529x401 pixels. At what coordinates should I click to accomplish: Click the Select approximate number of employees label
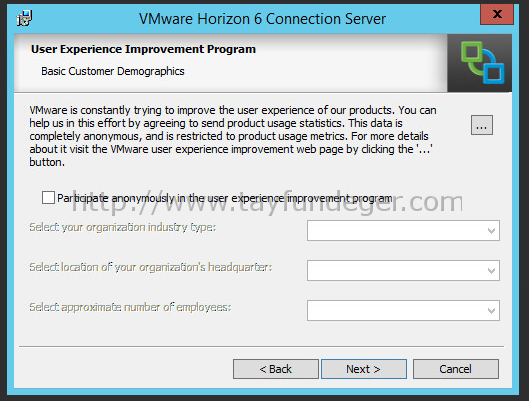[130, 307]
